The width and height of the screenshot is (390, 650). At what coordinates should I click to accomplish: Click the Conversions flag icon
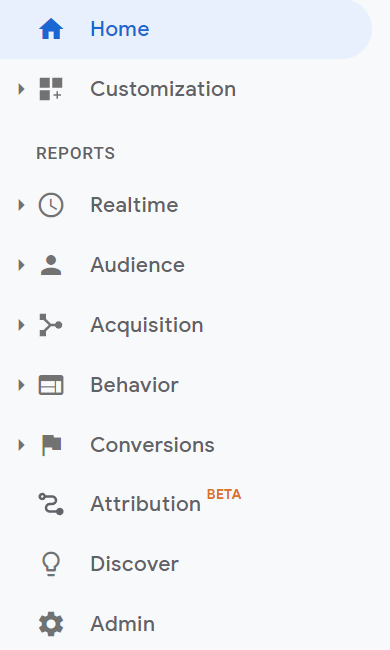tap(51, 445)
